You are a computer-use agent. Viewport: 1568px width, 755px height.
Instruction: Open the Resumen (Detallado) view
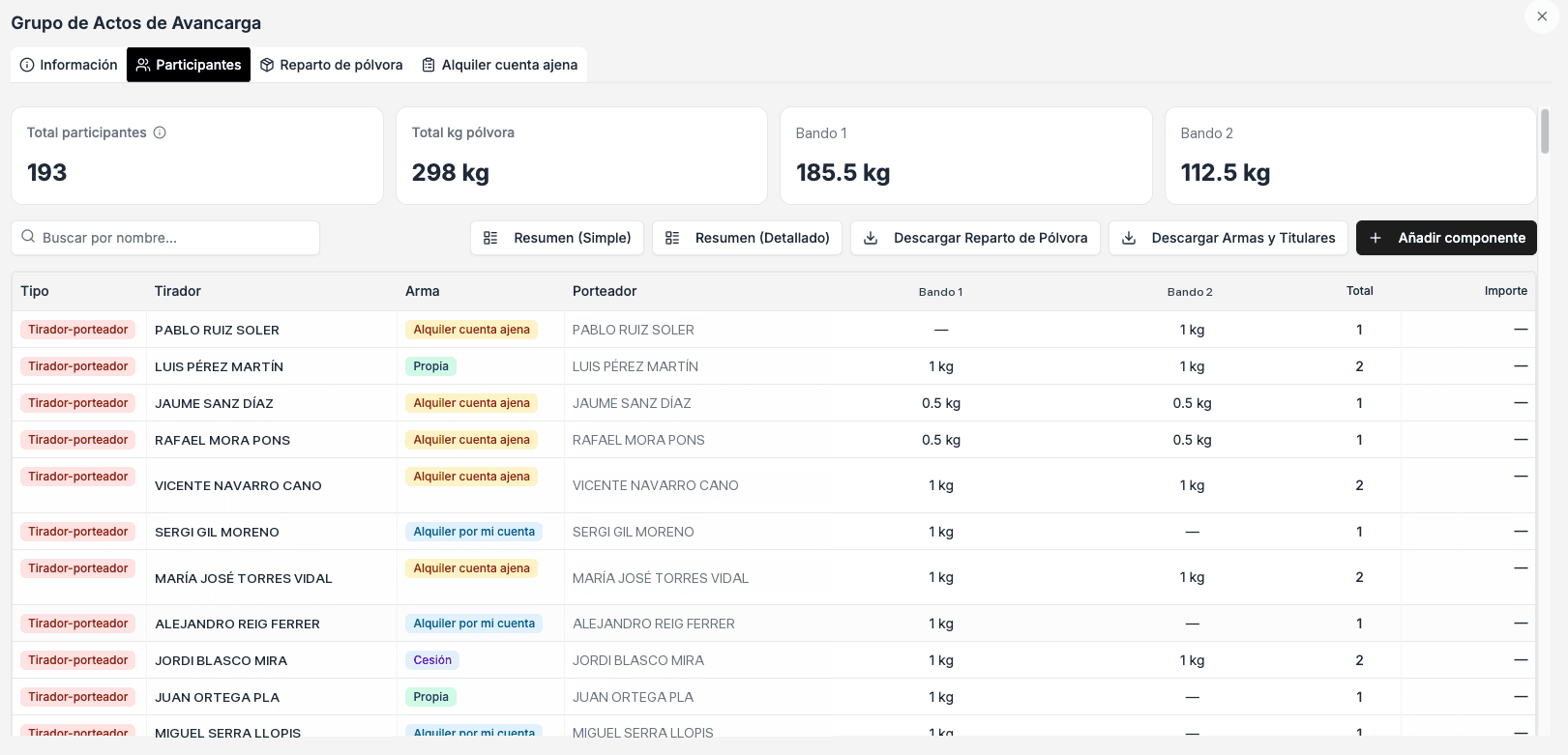(x=747, y=238)
